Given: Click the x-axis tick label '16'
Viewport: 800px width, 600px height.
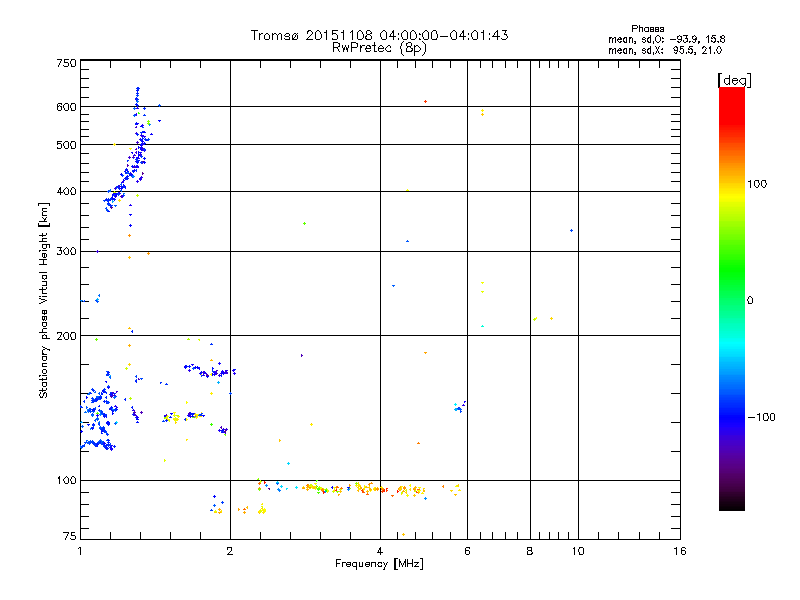Looking at the screenshot, I should [680, 551].
